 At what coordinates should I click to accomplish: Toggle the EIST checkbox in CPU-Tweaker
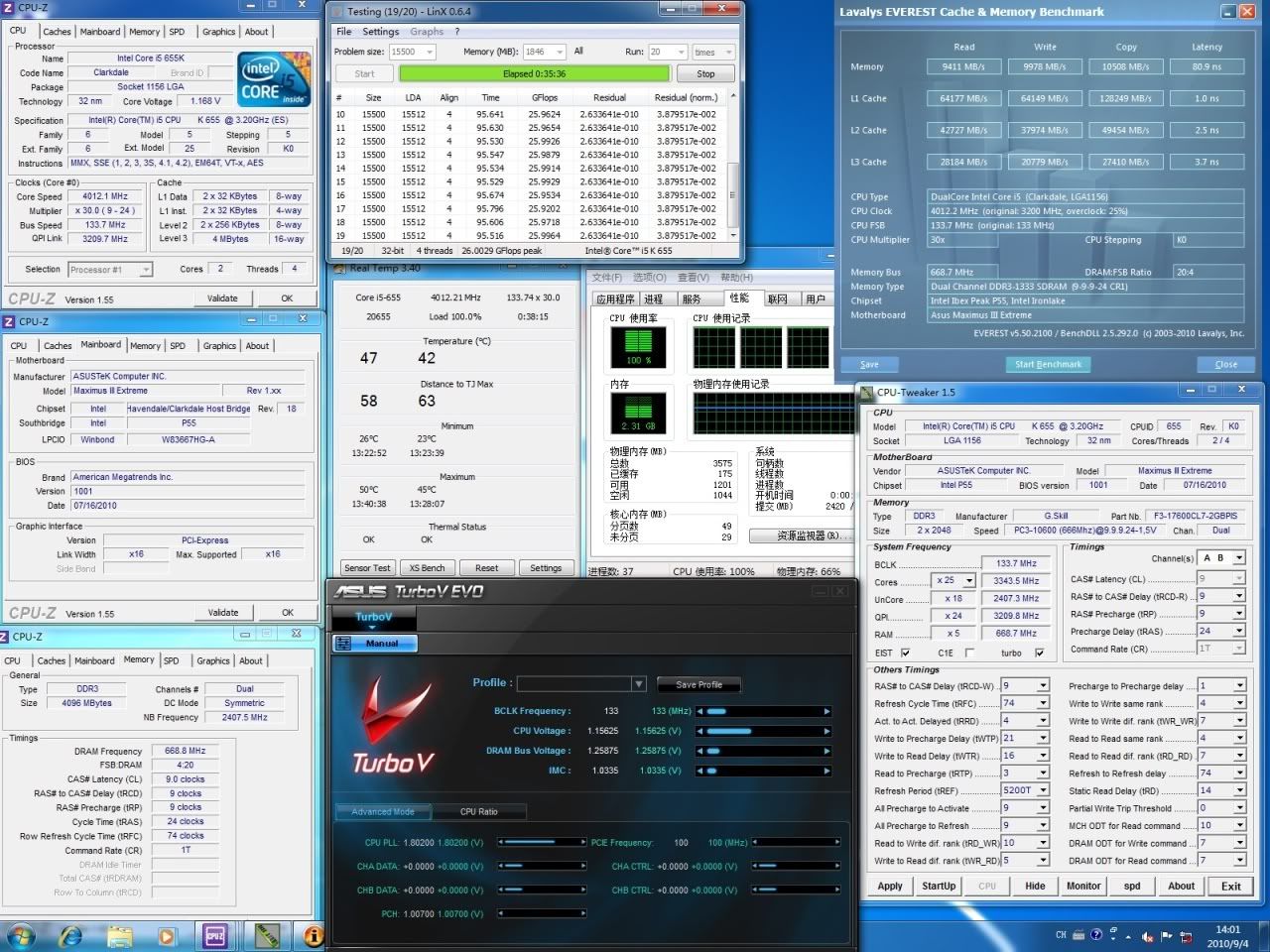tap(905, 653)
